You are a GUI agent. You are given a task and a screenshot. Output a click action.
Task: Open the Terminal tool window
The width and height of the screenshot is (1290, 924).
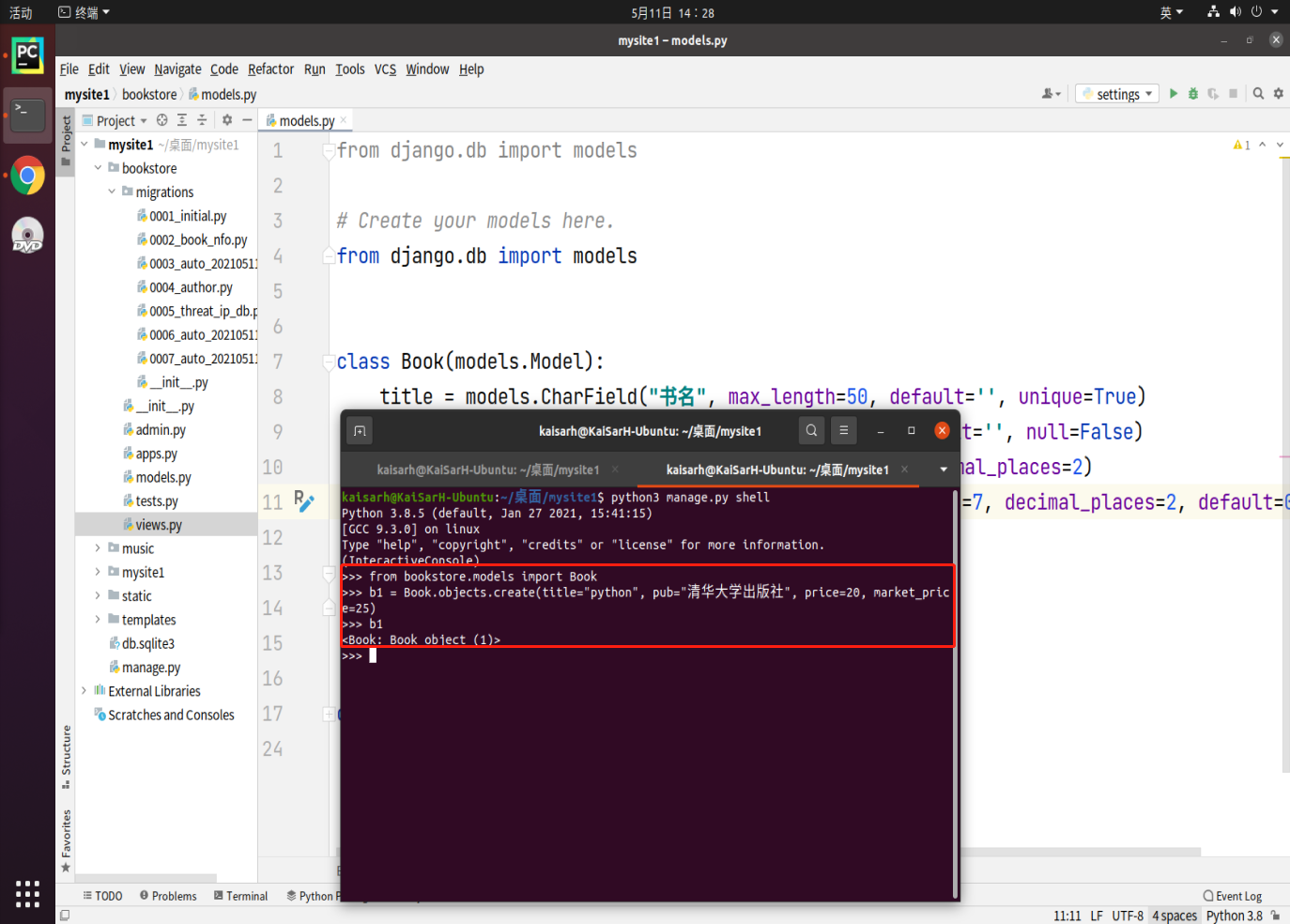coord(240,897)
